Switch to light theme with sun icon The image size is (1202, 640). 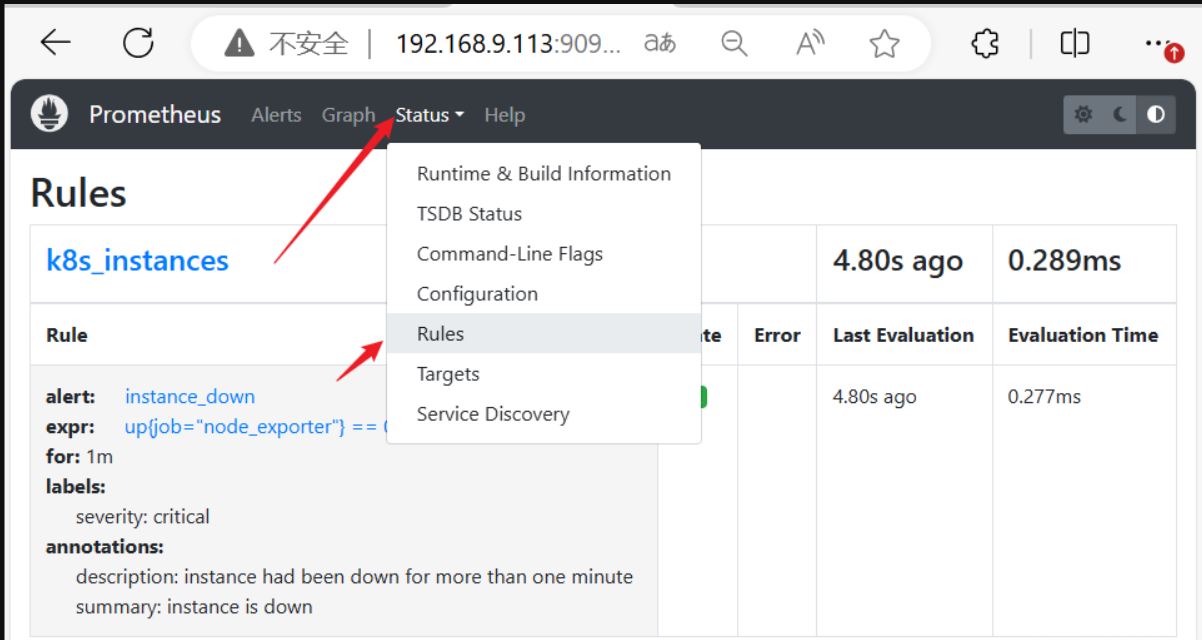[1083, 115]
